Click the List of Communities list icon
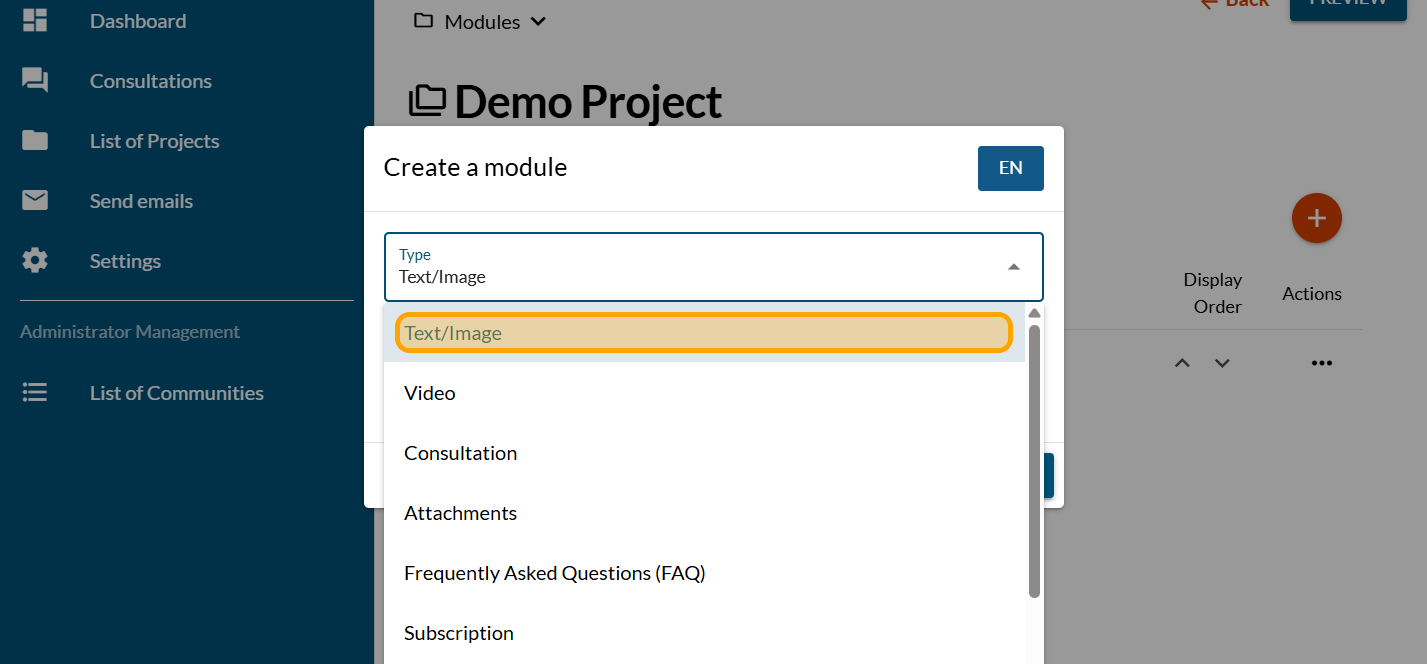The height and width of the screenshot is (664, 1427). [35, 393]
